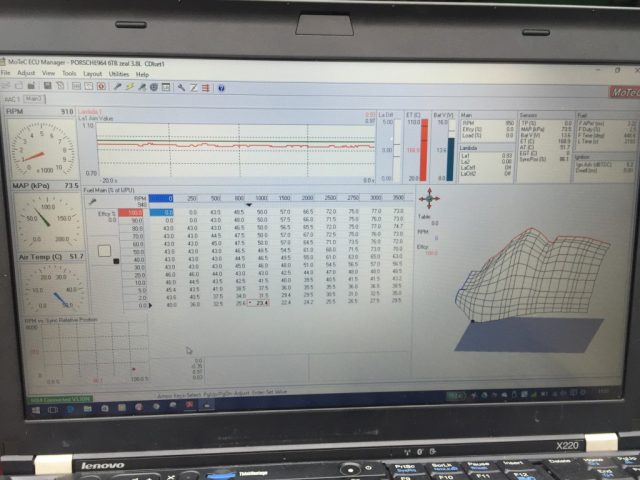Click the small wrench in Fuel Main panel

tap(93, 202)
